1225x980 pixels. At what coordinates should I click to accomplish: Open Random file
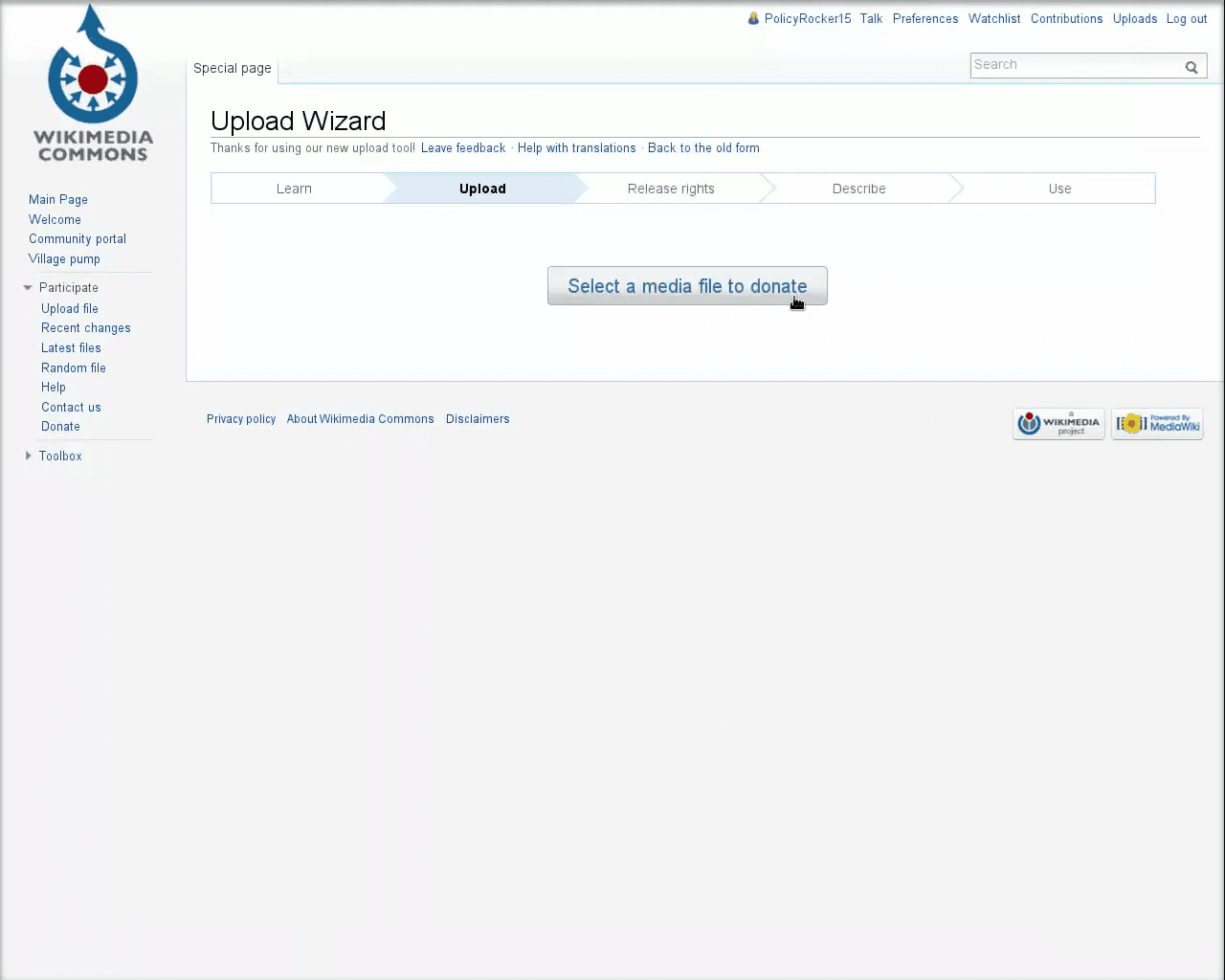coord(74,367)
